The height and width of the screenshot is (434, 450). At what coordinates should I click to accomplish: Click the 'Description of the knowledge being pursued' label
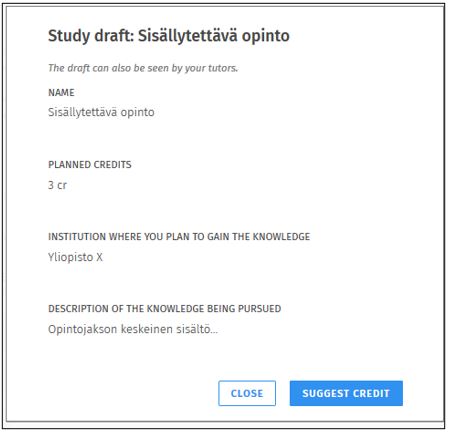tap(165, 308)
